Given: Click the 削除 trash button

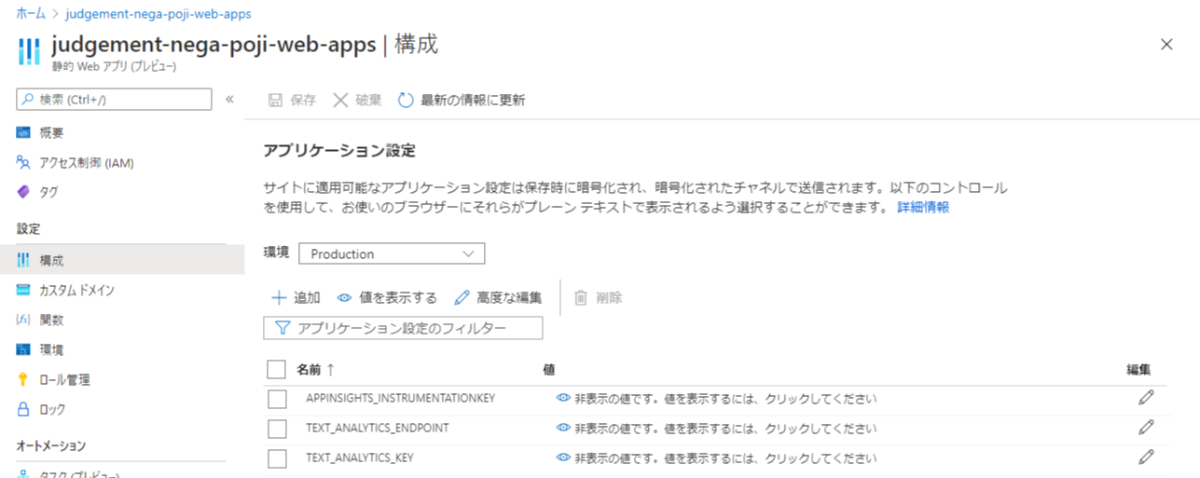Looking at the screenshot, I should (598, 297).
